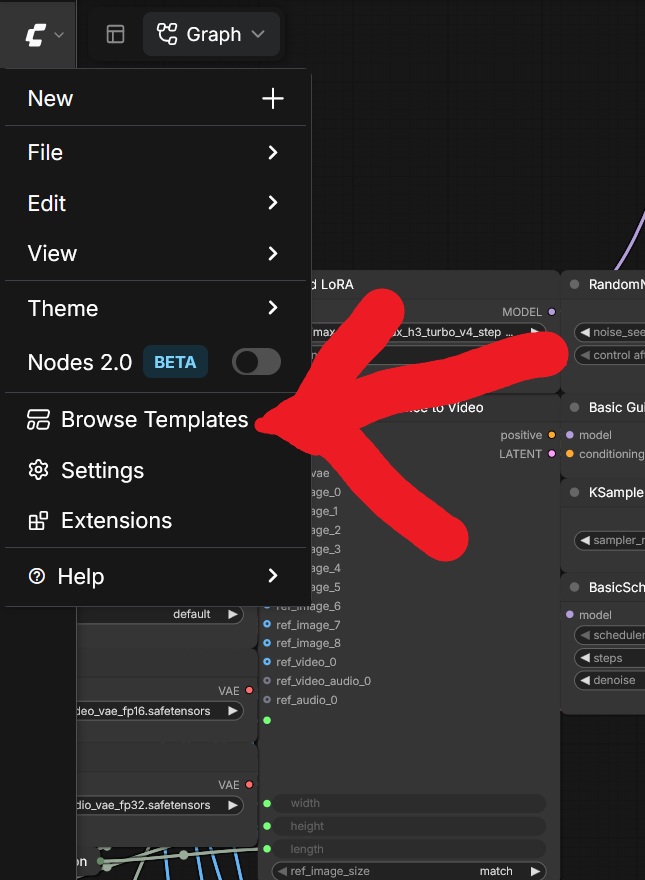Click the length input connector dot
This screenshot has width=645, height=880.
coord(267,849)
